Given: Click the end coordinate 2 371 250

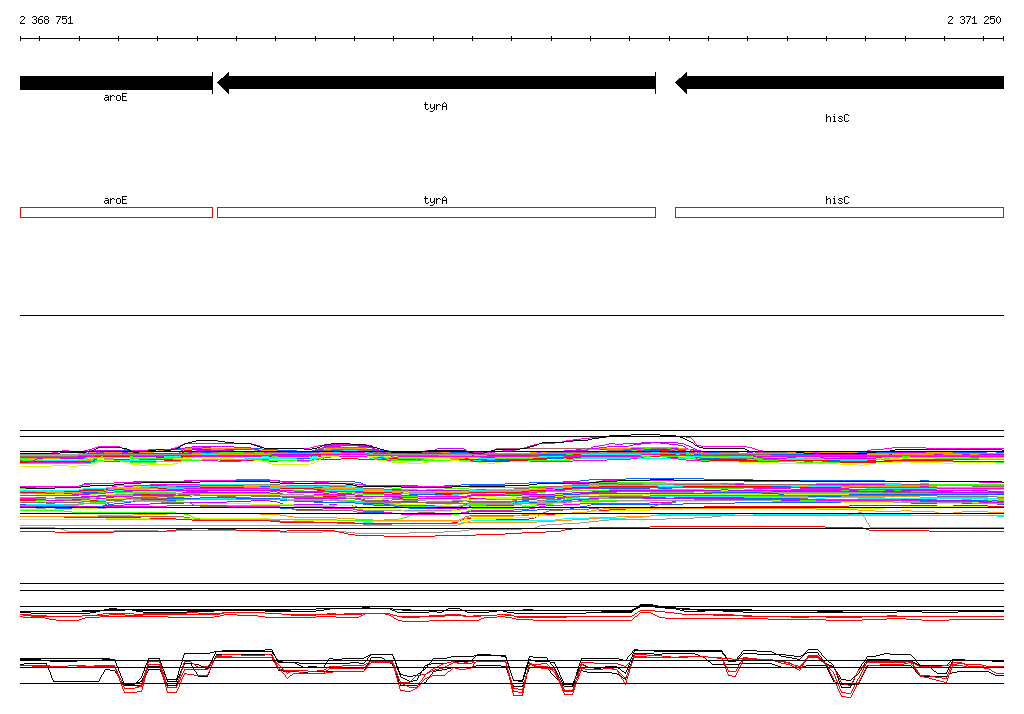Looking at the screenshot, I should [974, 20].
